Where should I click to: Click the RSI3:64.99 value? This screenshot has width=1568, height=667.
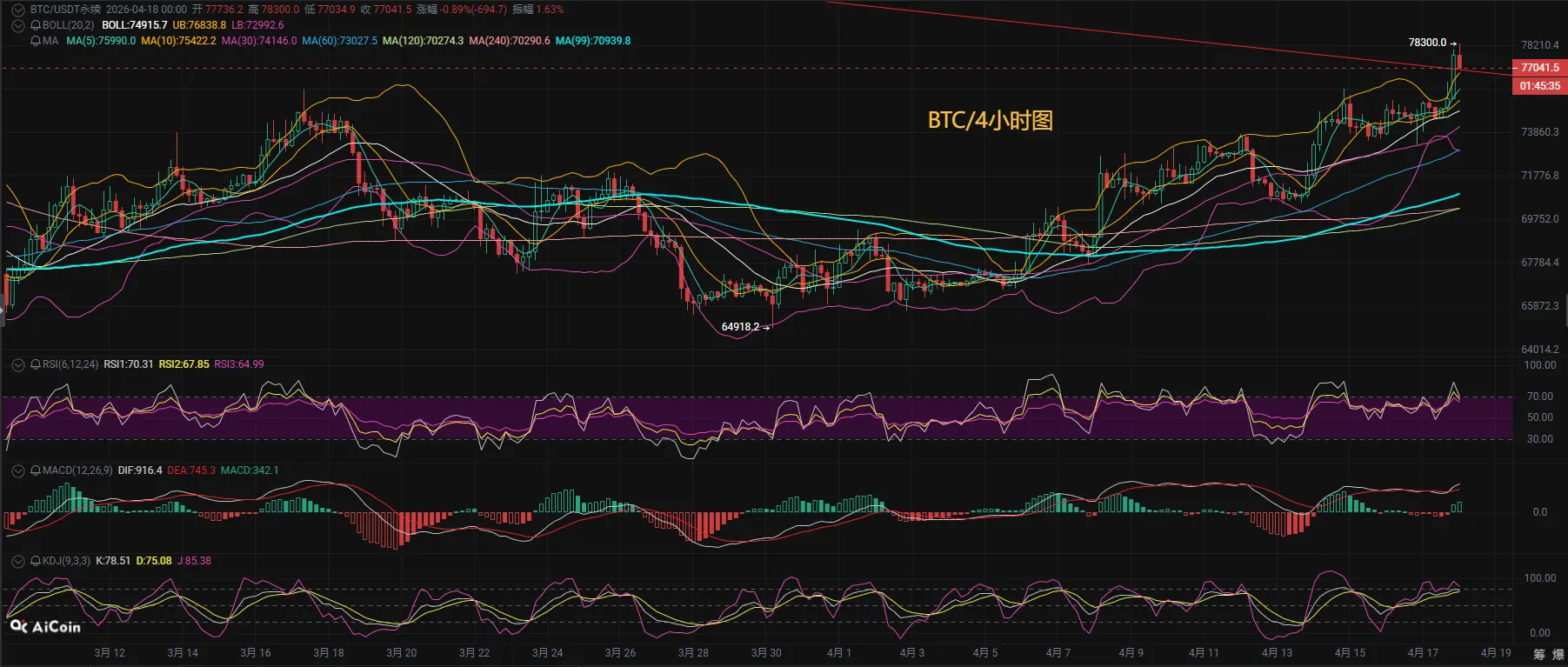239,364
